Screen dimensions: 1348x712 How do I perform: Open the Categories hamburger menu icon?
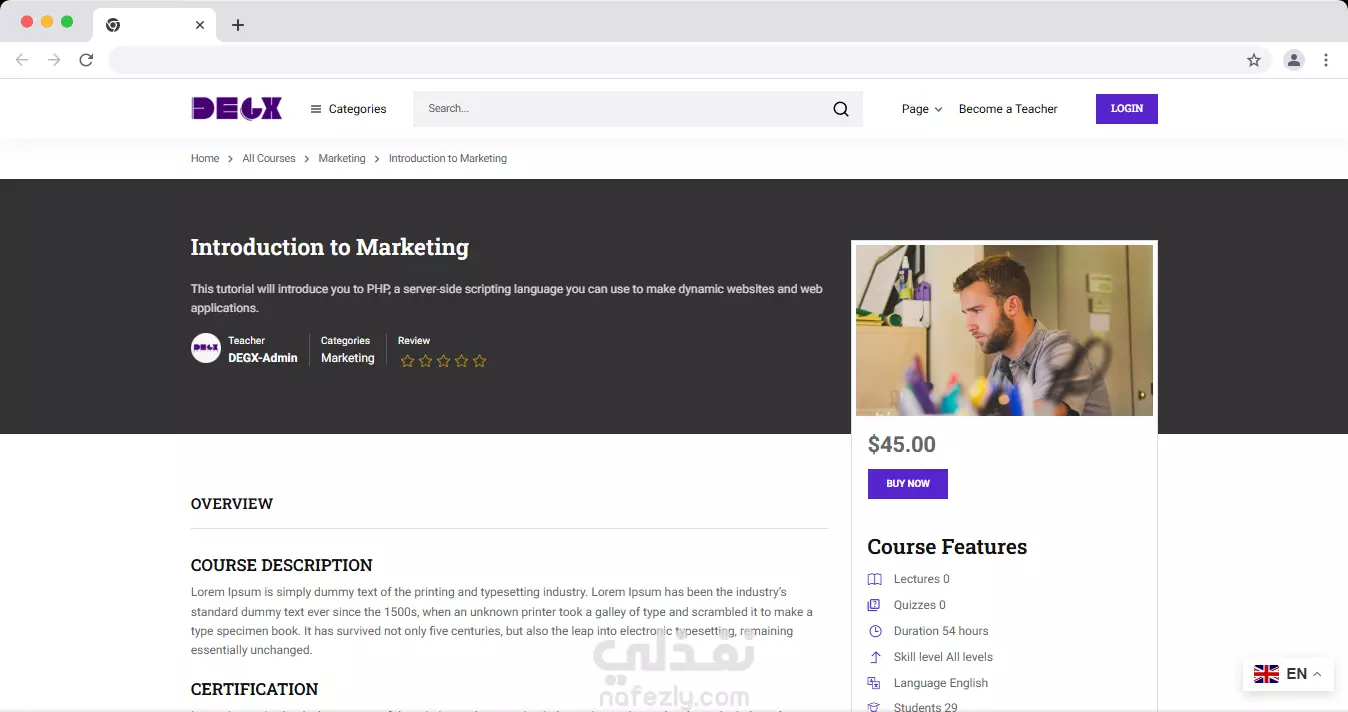point(316,109)
